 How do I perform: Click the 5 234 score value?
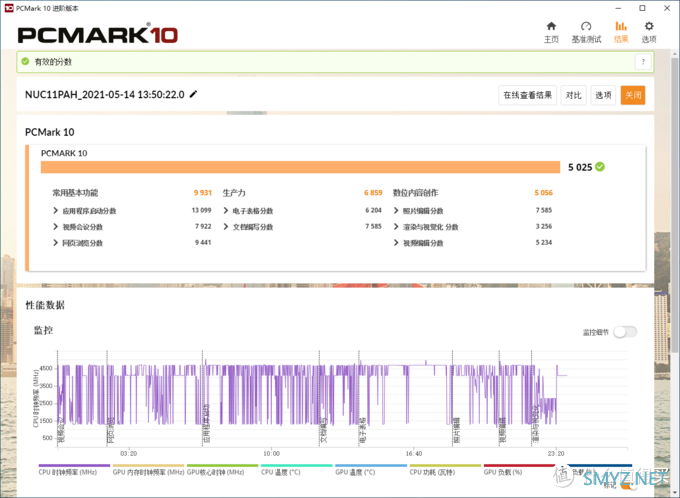click(544, 242)
